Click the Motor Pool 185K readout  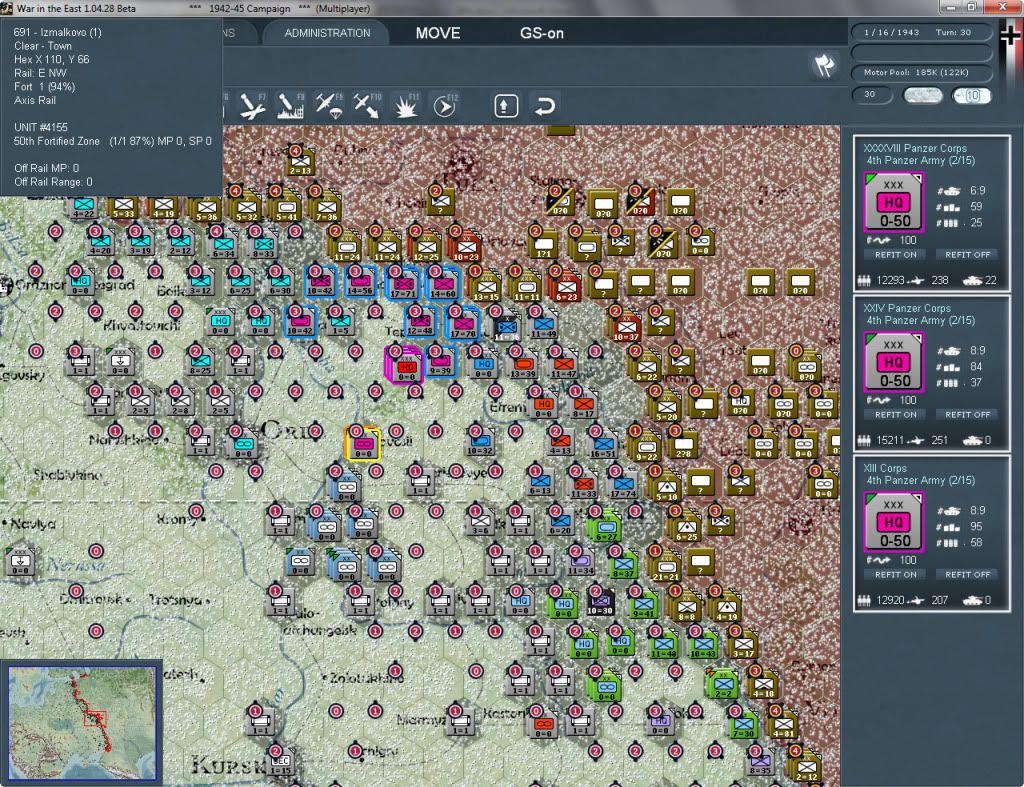921,72
